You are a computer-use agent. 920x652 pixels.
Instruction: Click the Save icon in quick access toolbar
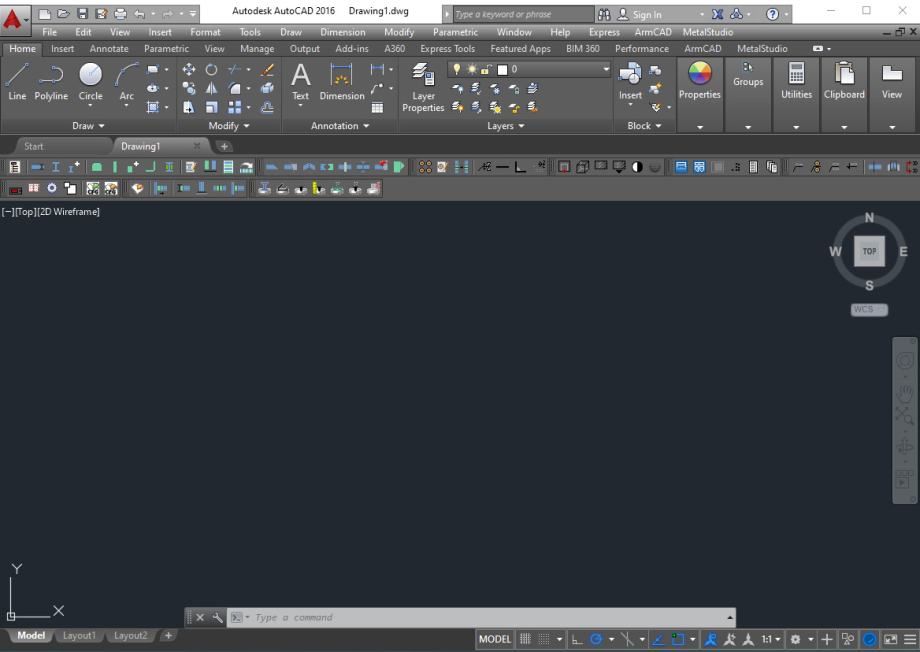[x=82, y=13]
